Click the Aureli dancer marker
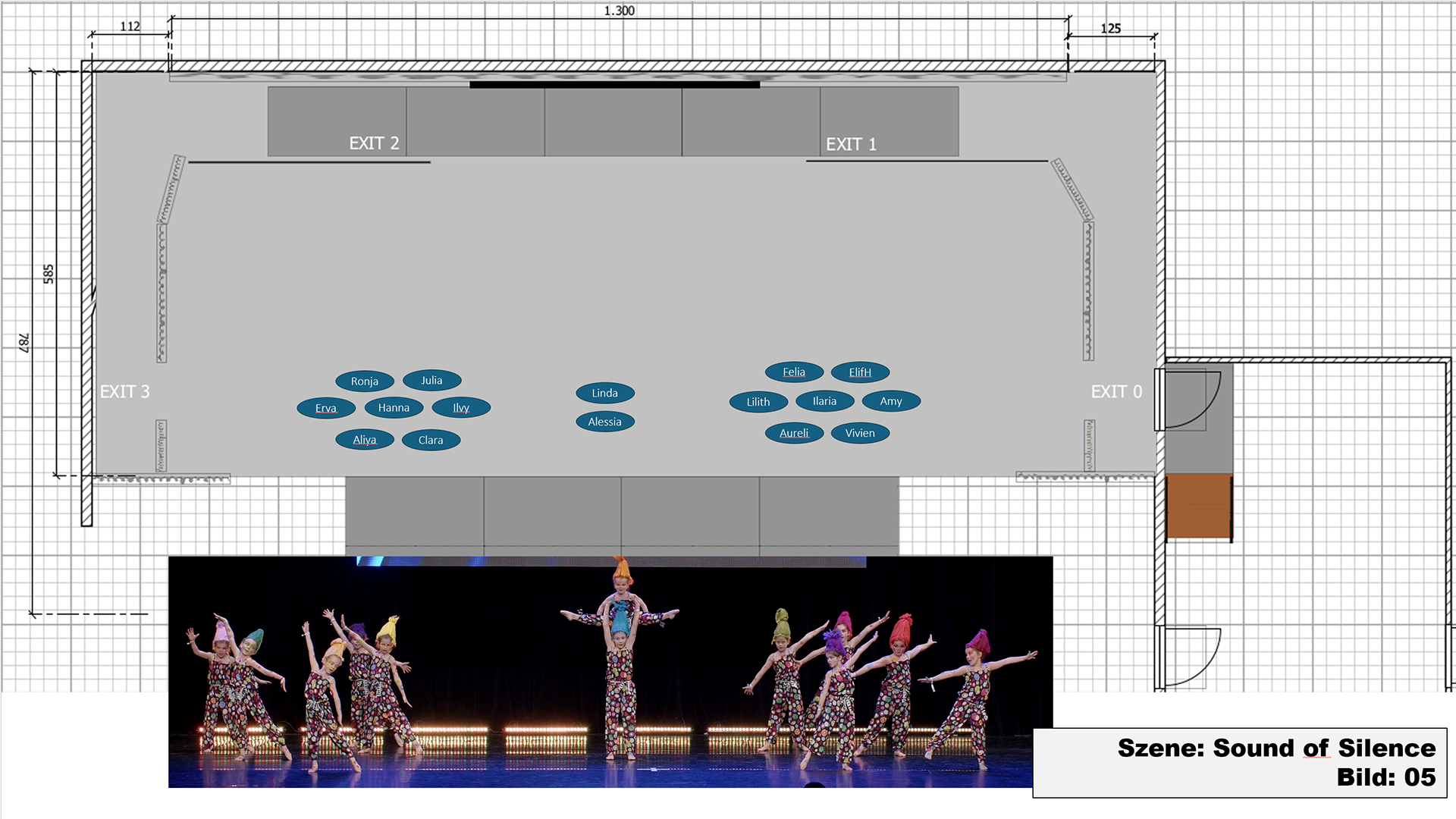 point(794,433)
